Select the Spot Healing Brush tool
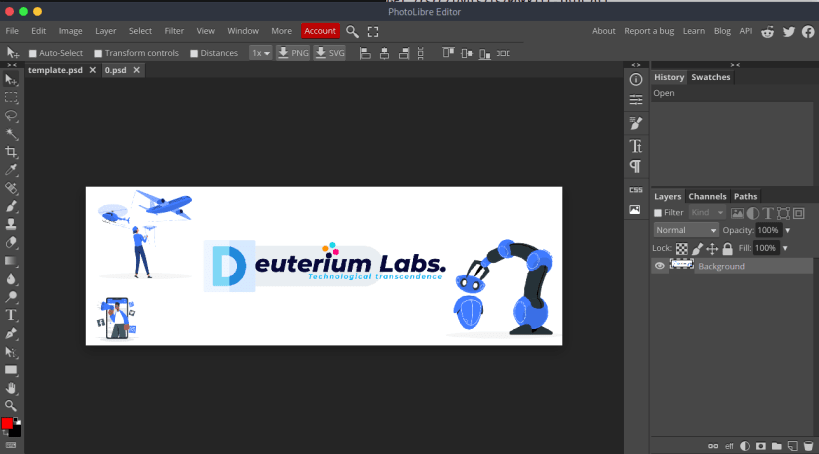The width and height of the screenshot is (819, 454). (11, 188)
